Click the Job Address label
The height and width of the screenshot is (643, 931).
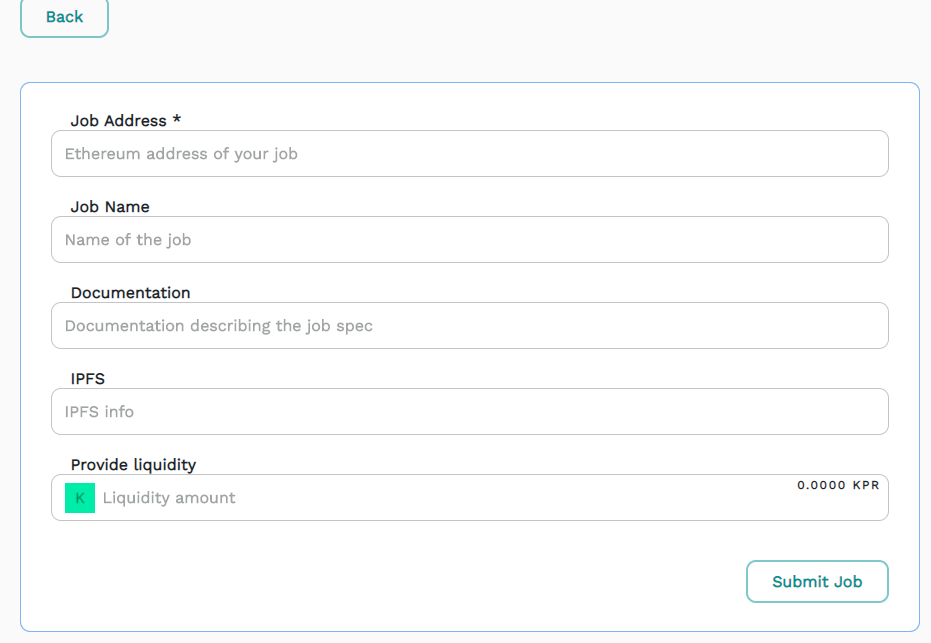click(x=118, y=121)
